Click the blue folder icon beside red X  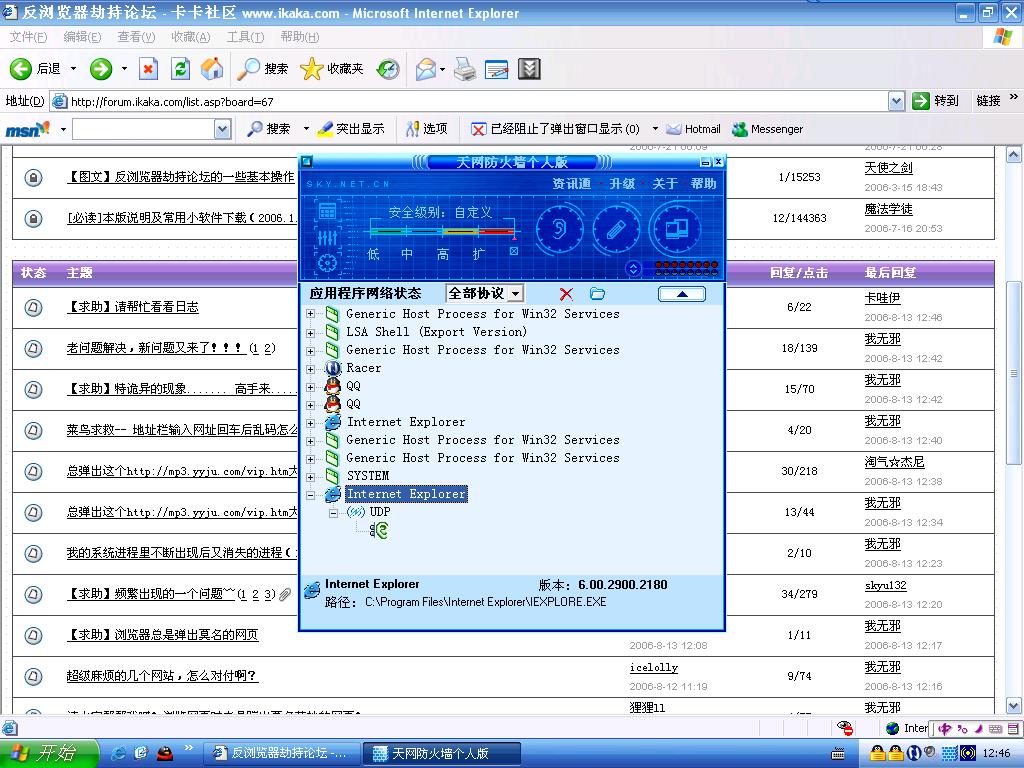pos(597,294)
